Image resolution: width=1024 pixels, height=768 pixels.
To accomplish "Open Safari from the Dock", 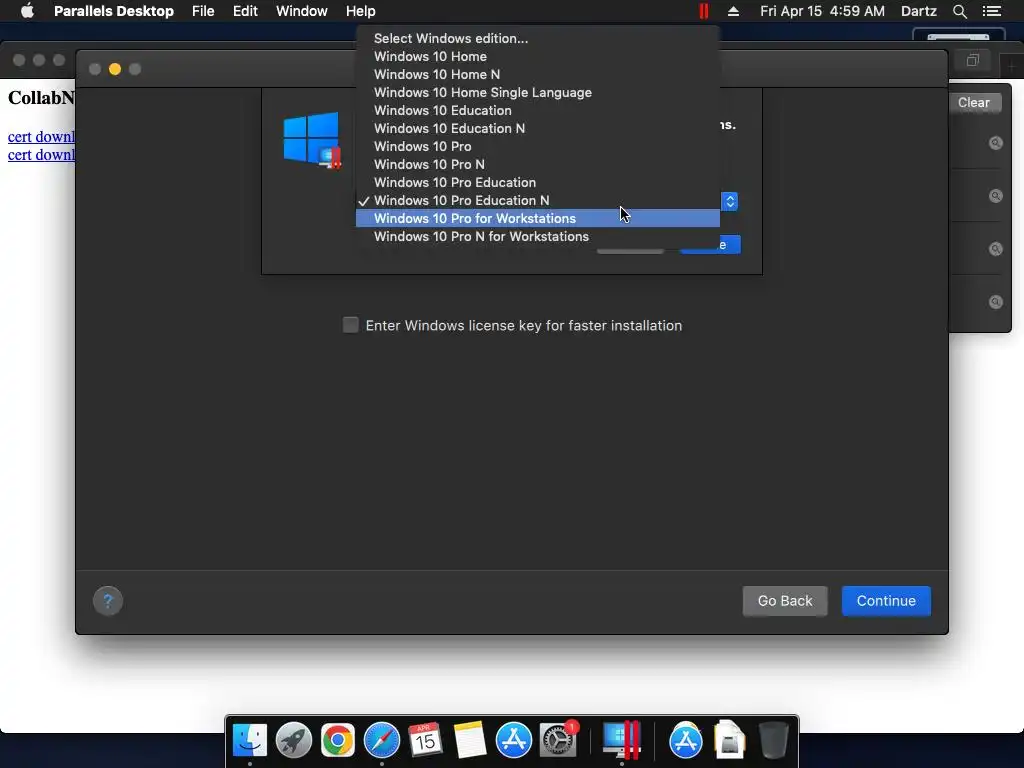I will [x=381, y=741].
